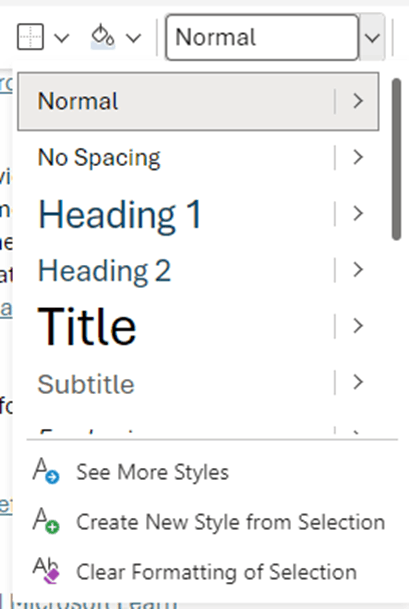The height and width of the screenshot is (609, 409).
Task: Click the See More Styles icon
Action: coord(46,471)
